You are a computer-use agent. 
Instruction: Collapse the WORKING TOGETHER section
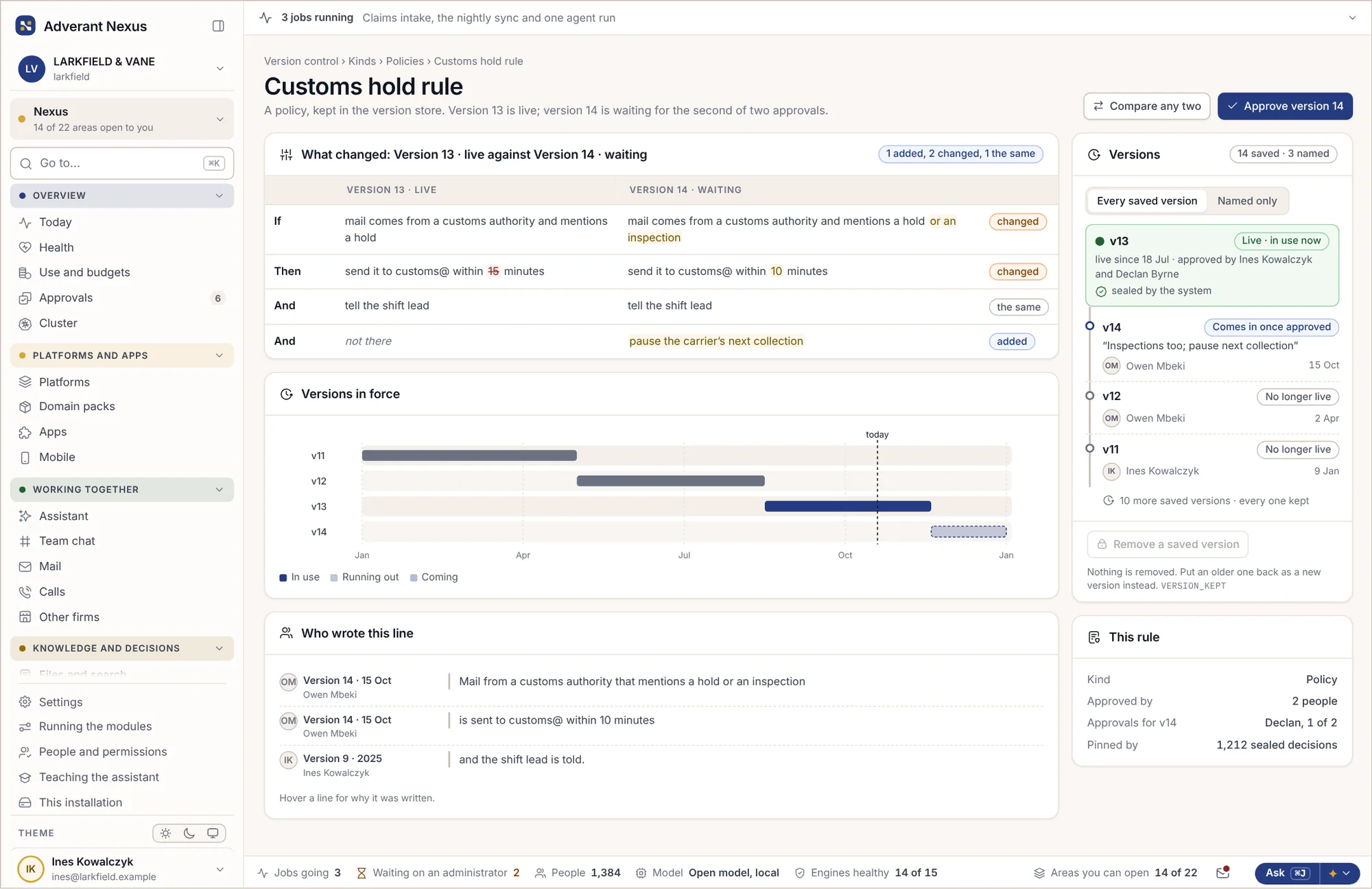122,490
